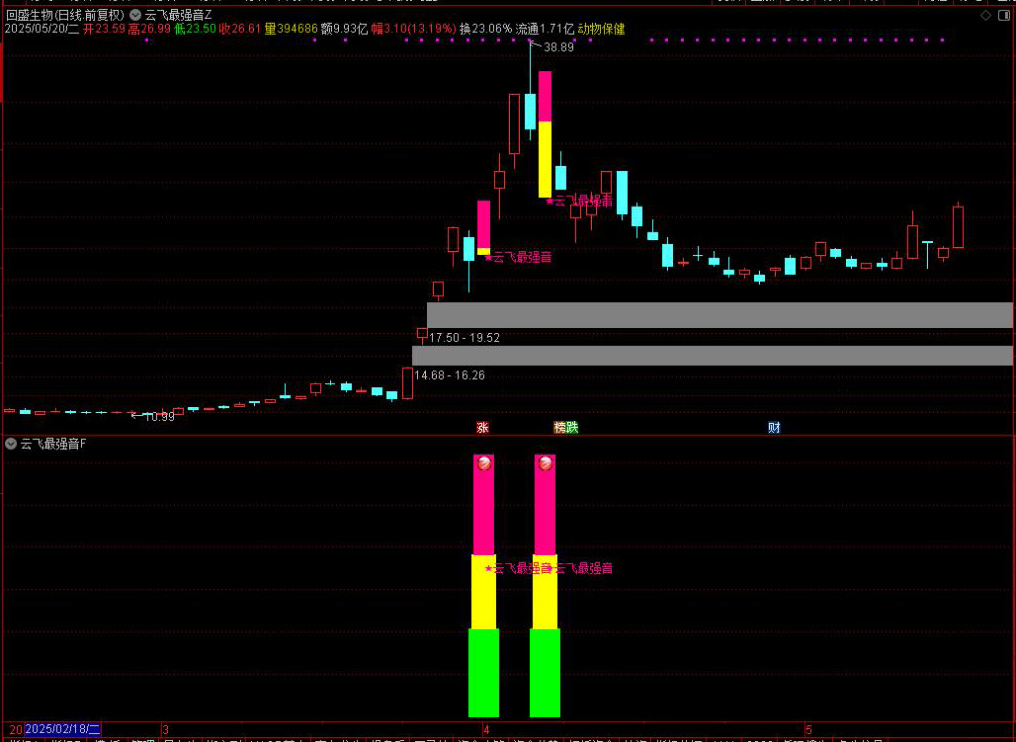The image size is (1016, 742).
Task: Click the first green bar in sub-chart
Action: [484, 672]
